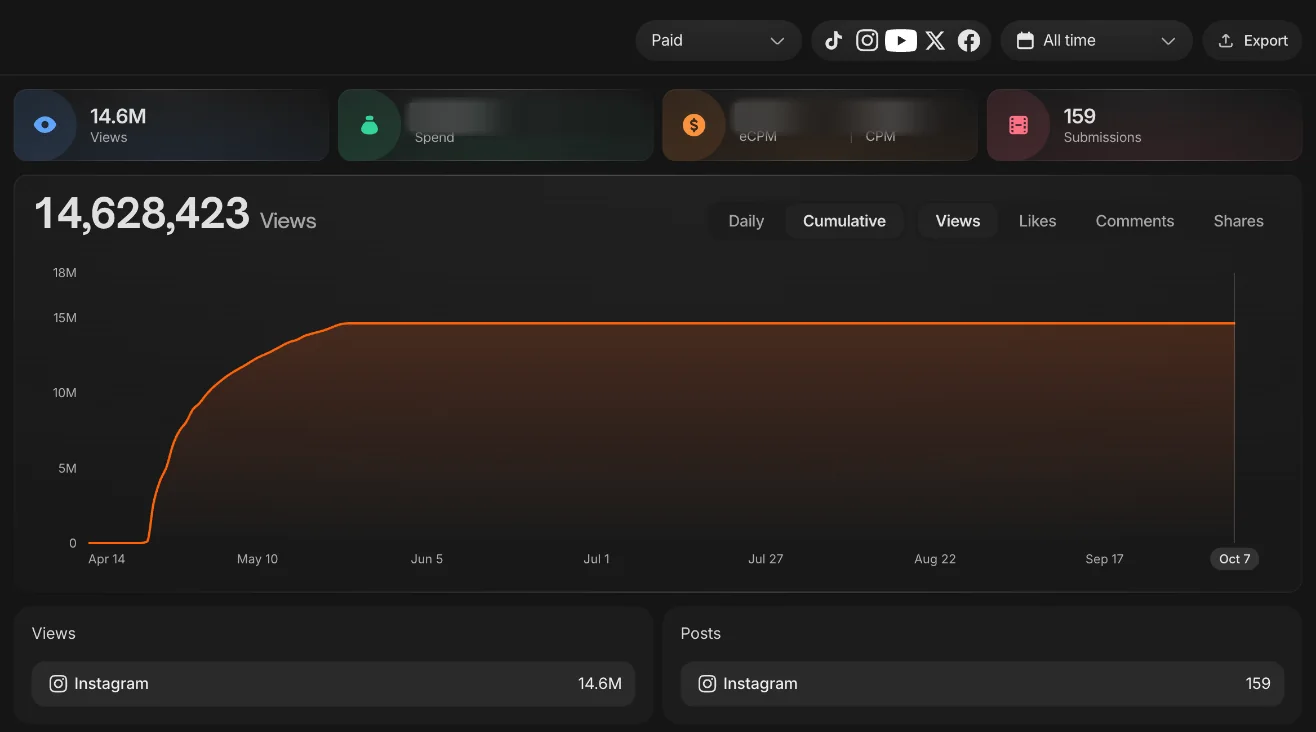Select the Shares metric tab

click(1238, 221)
